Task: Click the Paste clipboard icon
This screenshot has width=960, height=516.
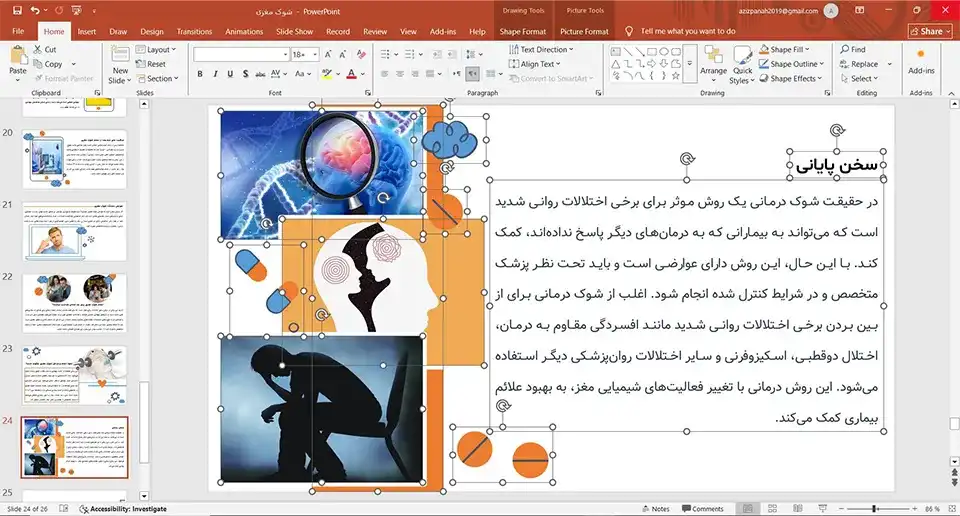Action: point(18,56)
